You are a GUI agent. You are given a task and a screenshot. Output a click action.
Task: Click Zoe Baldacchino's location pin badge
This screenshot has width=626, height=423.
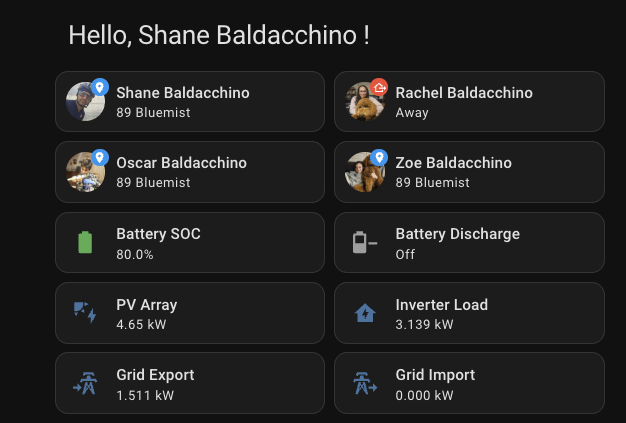pyautogui.click(x=379, y=158)
